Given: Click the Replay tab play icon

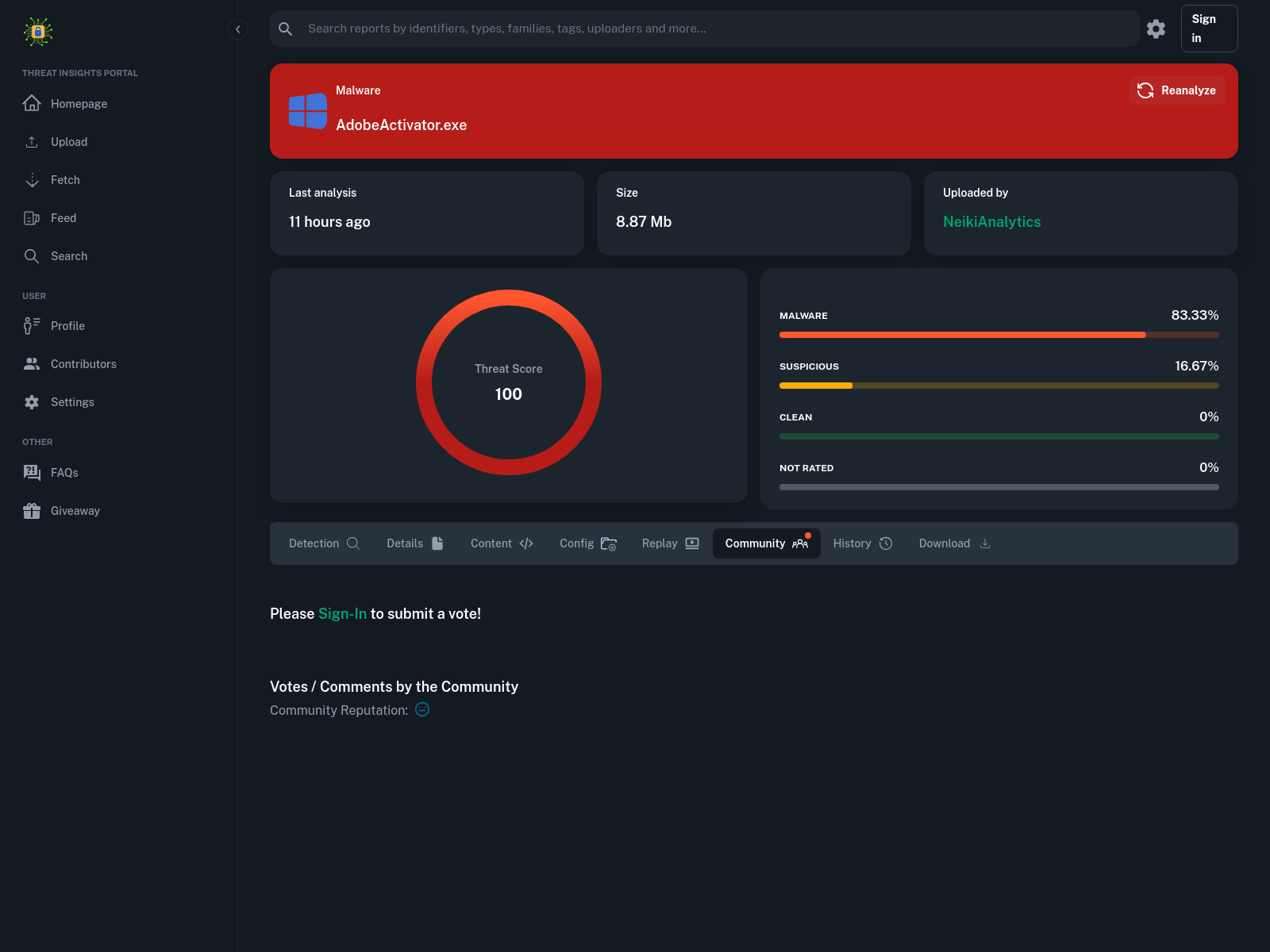Looking at the screenshot, I should tap(692, 543).
